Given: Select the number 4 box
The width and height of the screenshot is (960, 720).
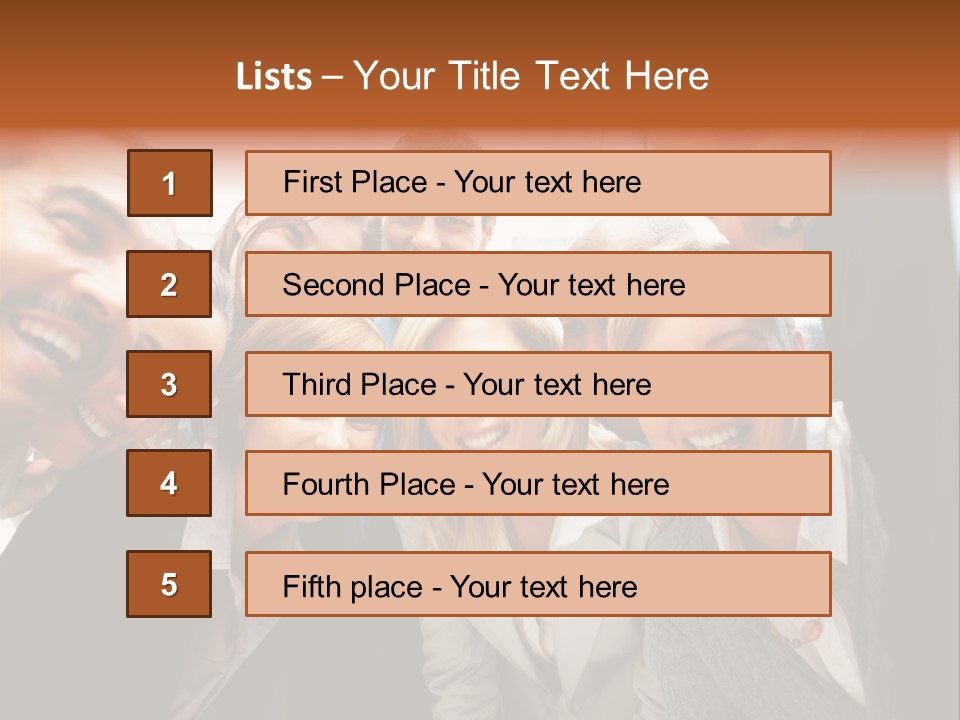Looking at the screenshot, I should (x=169, y=483).
